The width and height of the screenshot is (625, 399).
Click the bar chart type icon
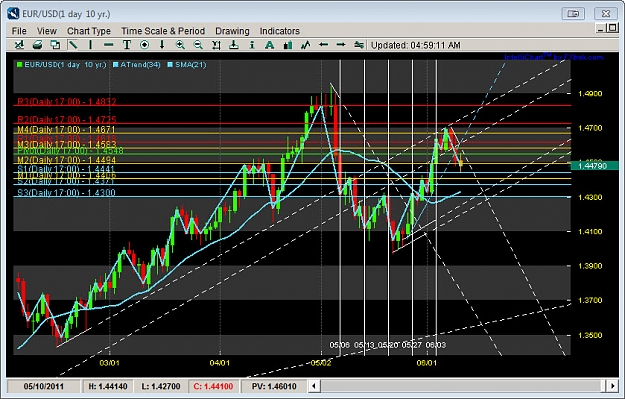pyautogui.click(x=287, y=45)
